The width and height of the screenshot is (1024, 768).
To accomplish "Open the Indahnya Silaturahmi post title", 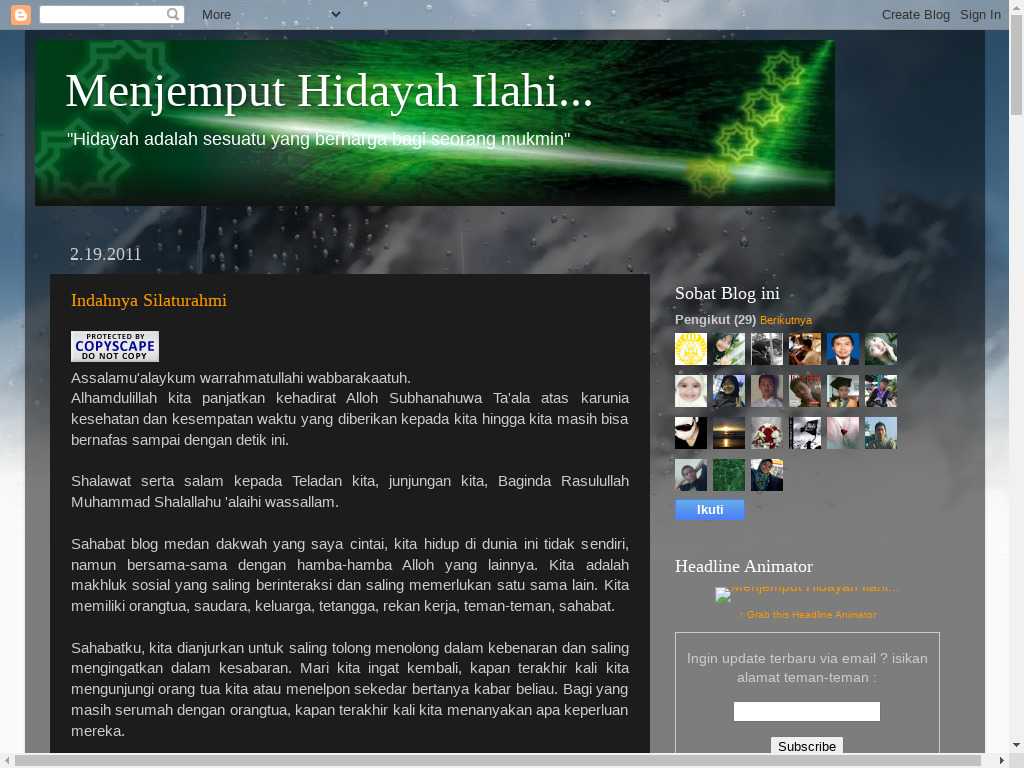I will [x=149, y=301].
